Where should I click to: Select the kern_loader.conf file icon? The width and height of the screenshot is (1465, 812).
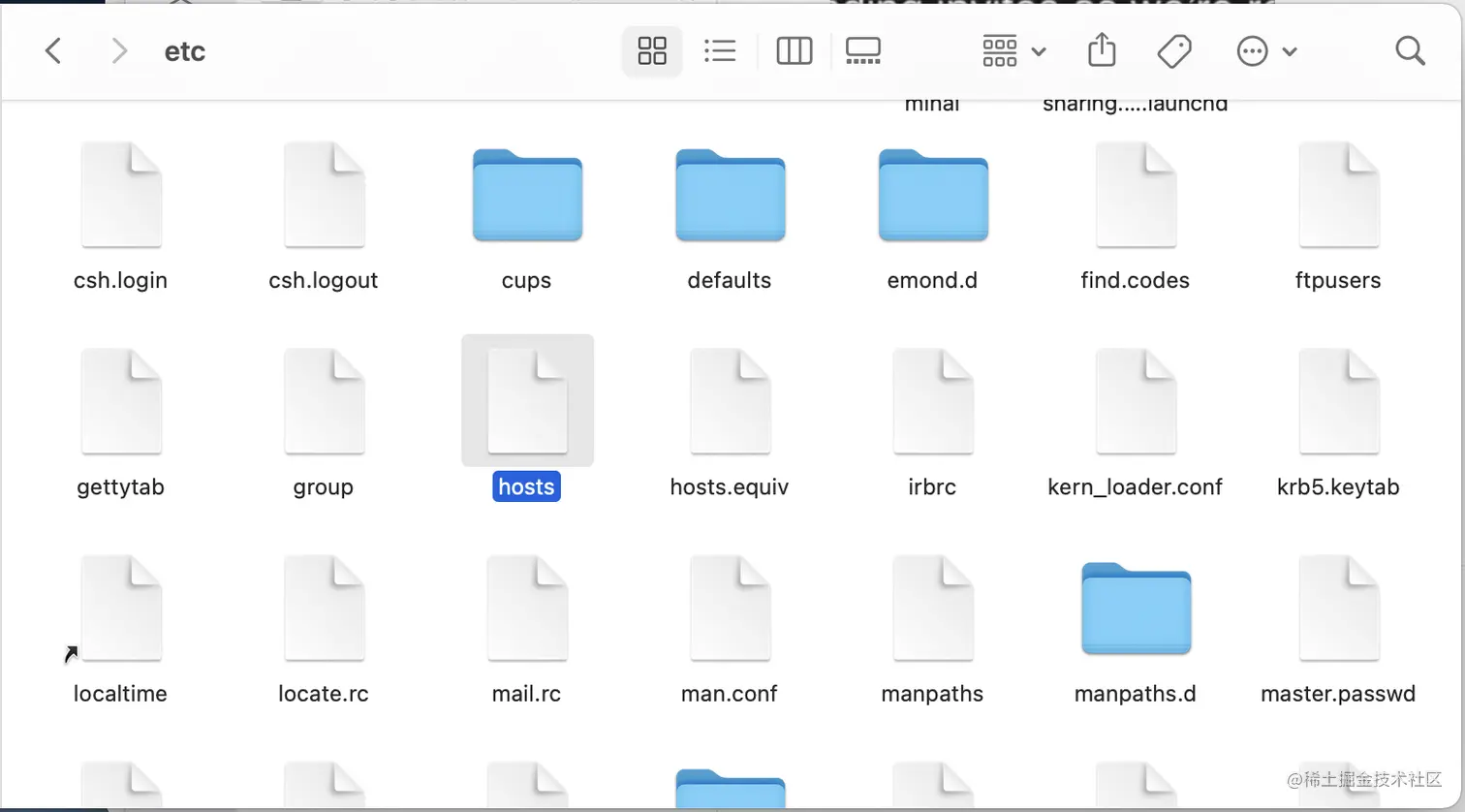(1136, 401)
